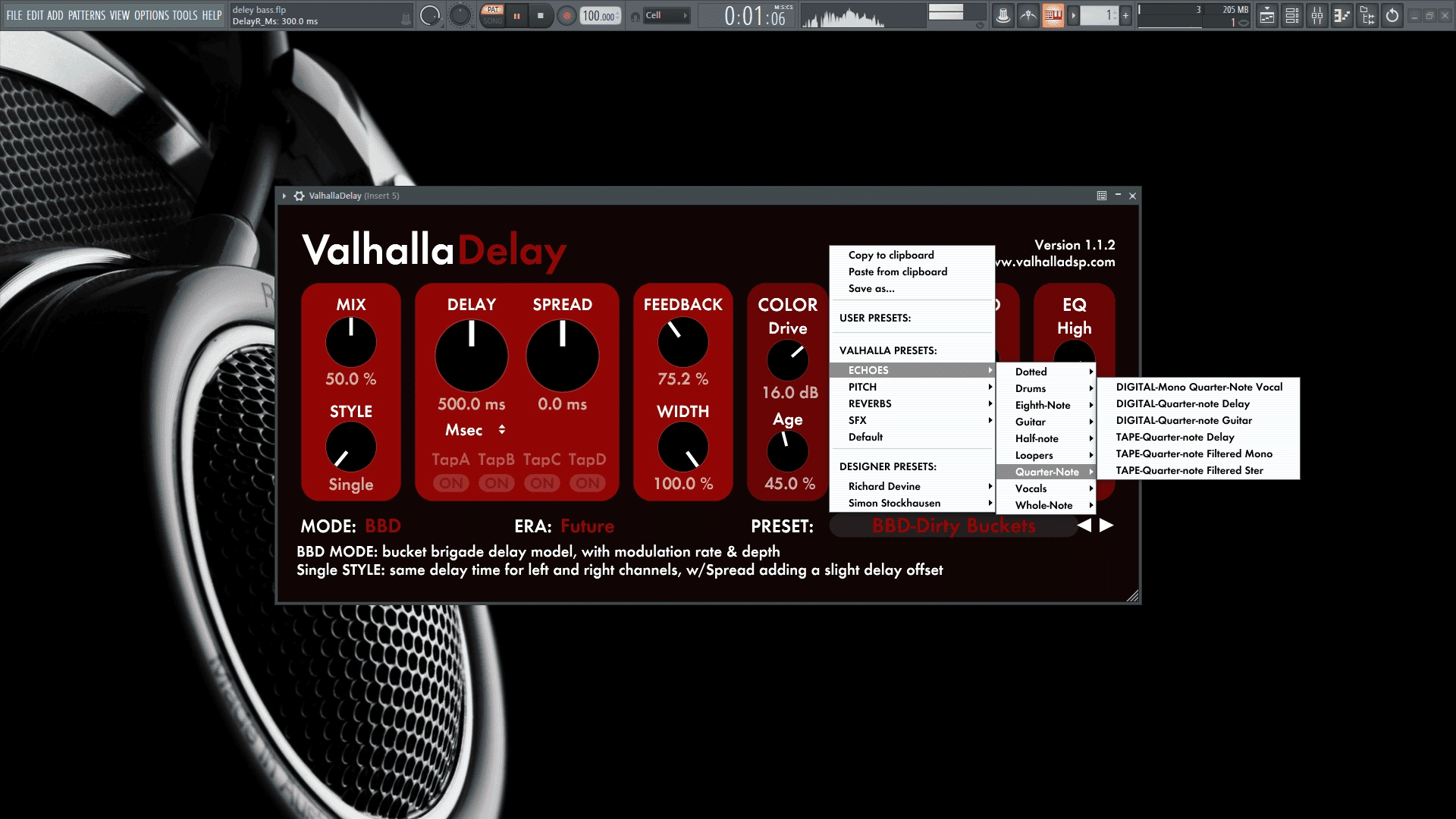The width and height of the screenshot is (1456, 819).
Task: Click the pattern selector arrow
Action: (1073, 15)
